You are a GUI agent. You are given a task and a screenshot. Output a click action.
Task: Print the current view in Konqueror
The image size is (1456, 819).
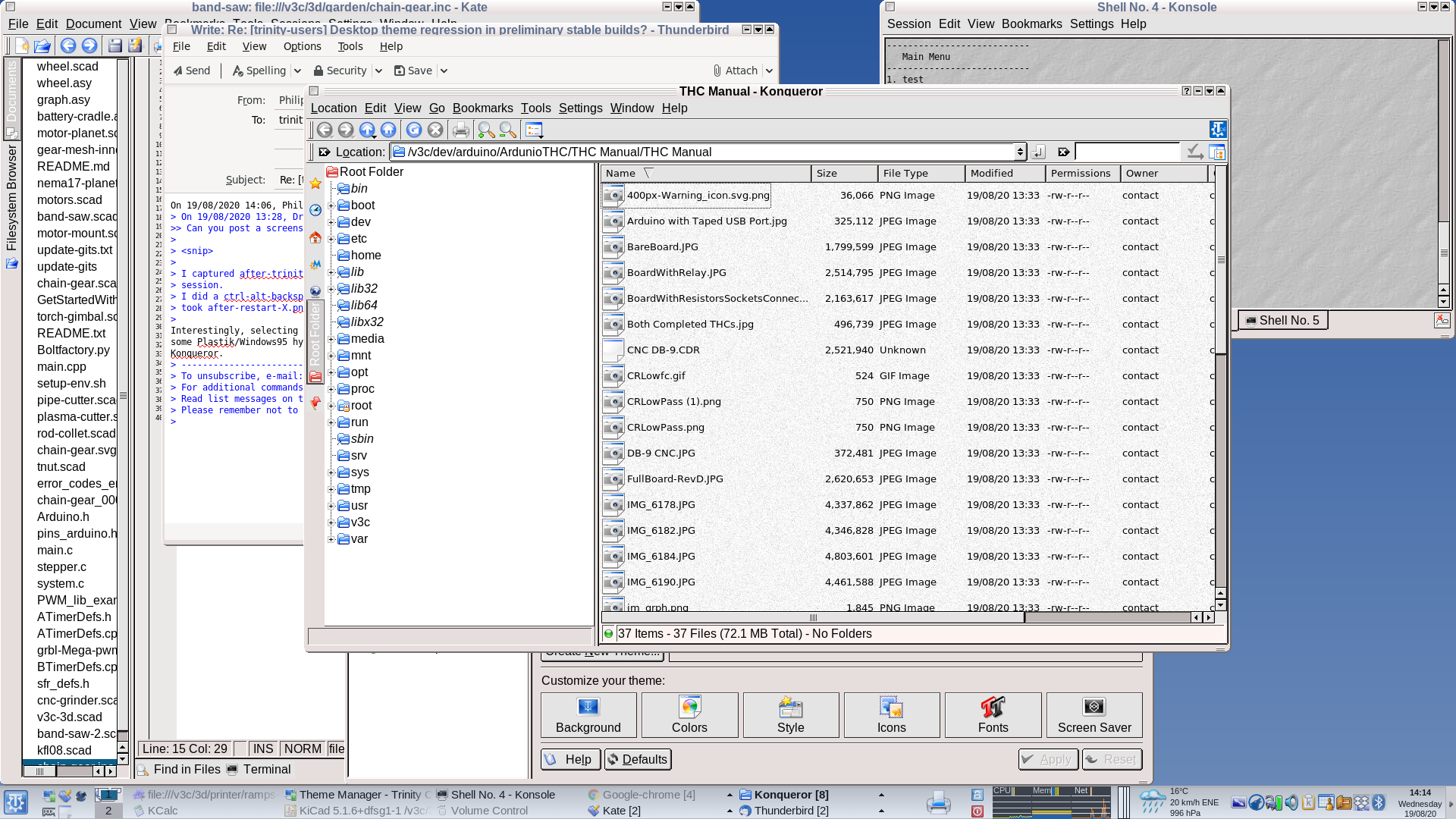click(x=460, y=130)
